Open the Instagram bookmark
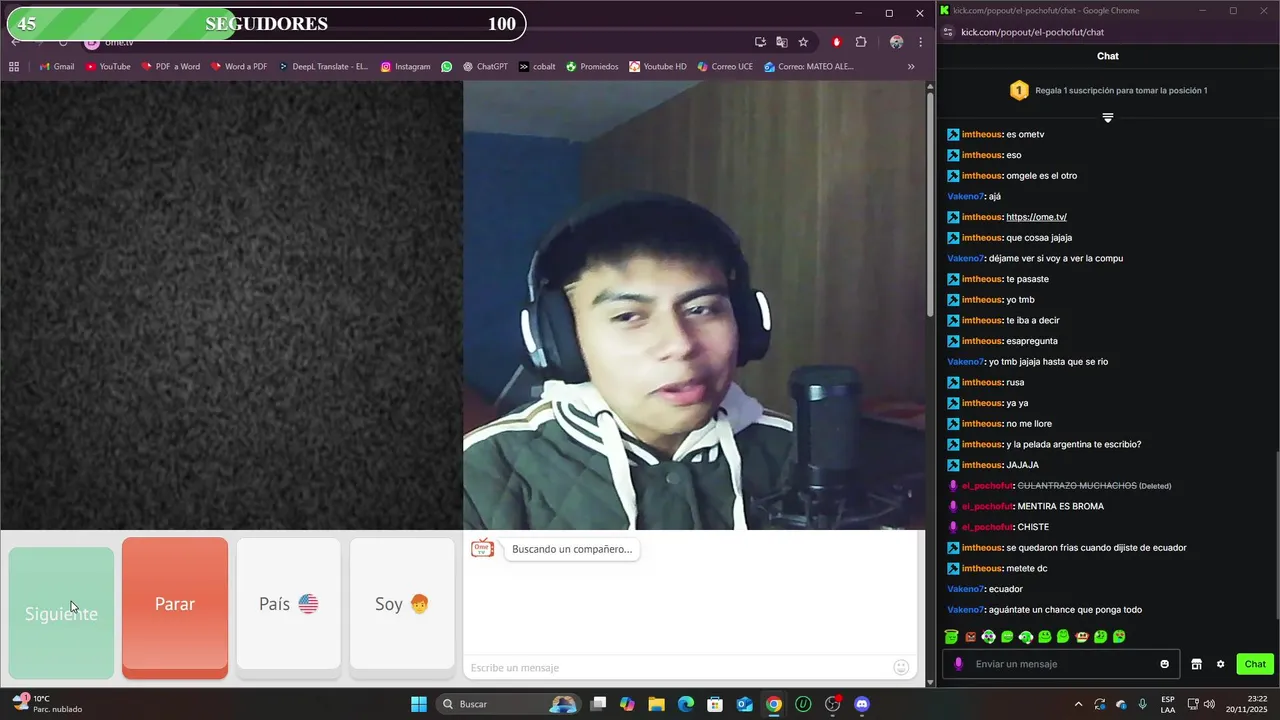 [405, 67]
